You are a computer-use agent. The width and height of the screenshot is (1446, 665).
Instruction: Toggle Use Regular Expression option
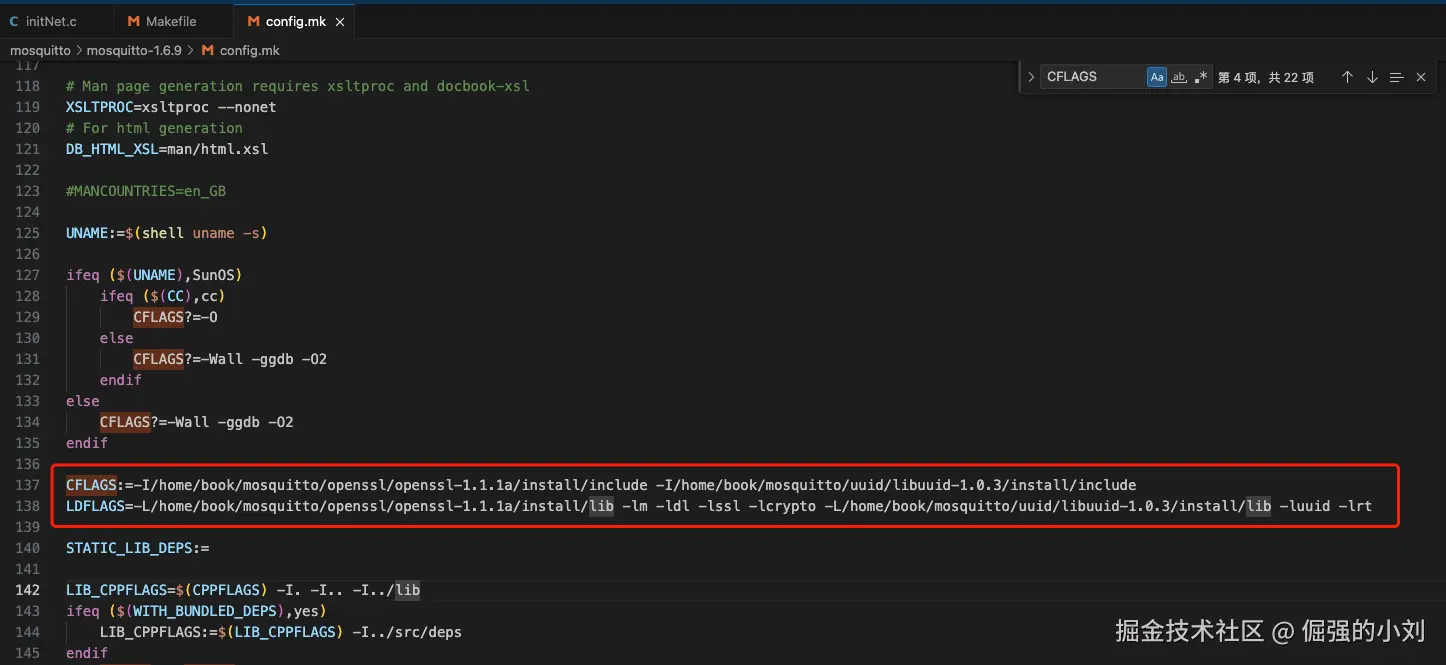point(1201,77)
